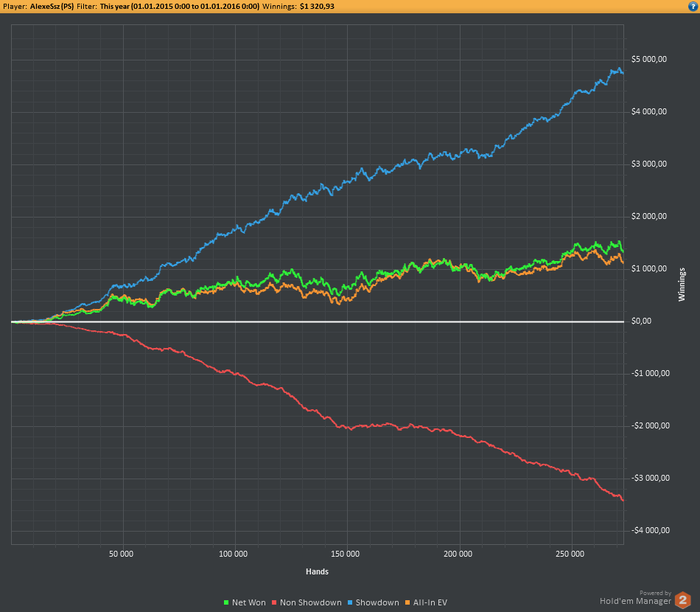Click the -$1 000,00 axis label
700x612 pixels.
650,374
